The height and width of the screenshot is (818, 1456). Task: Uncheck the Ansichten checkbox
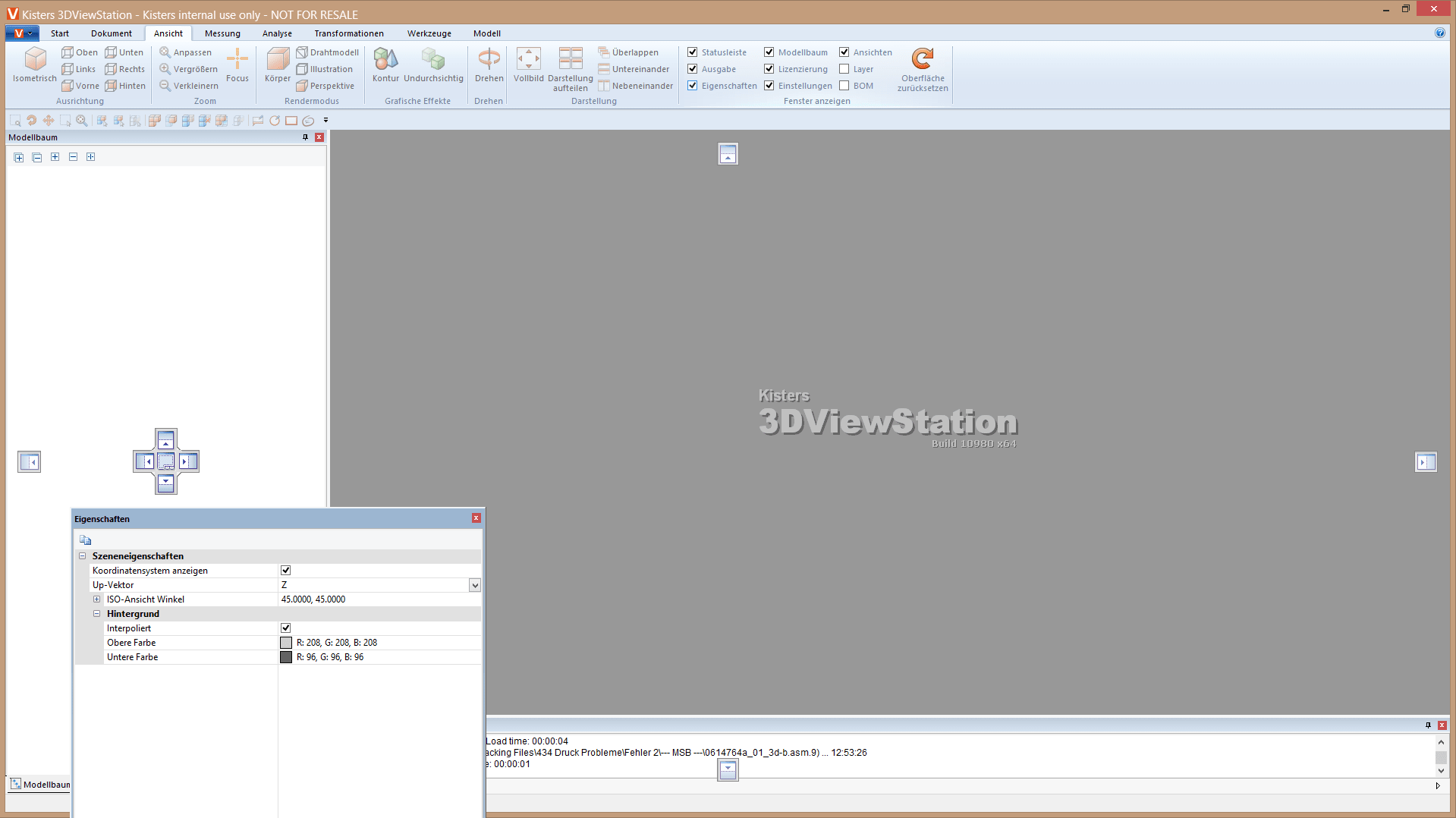click(844, 52)
